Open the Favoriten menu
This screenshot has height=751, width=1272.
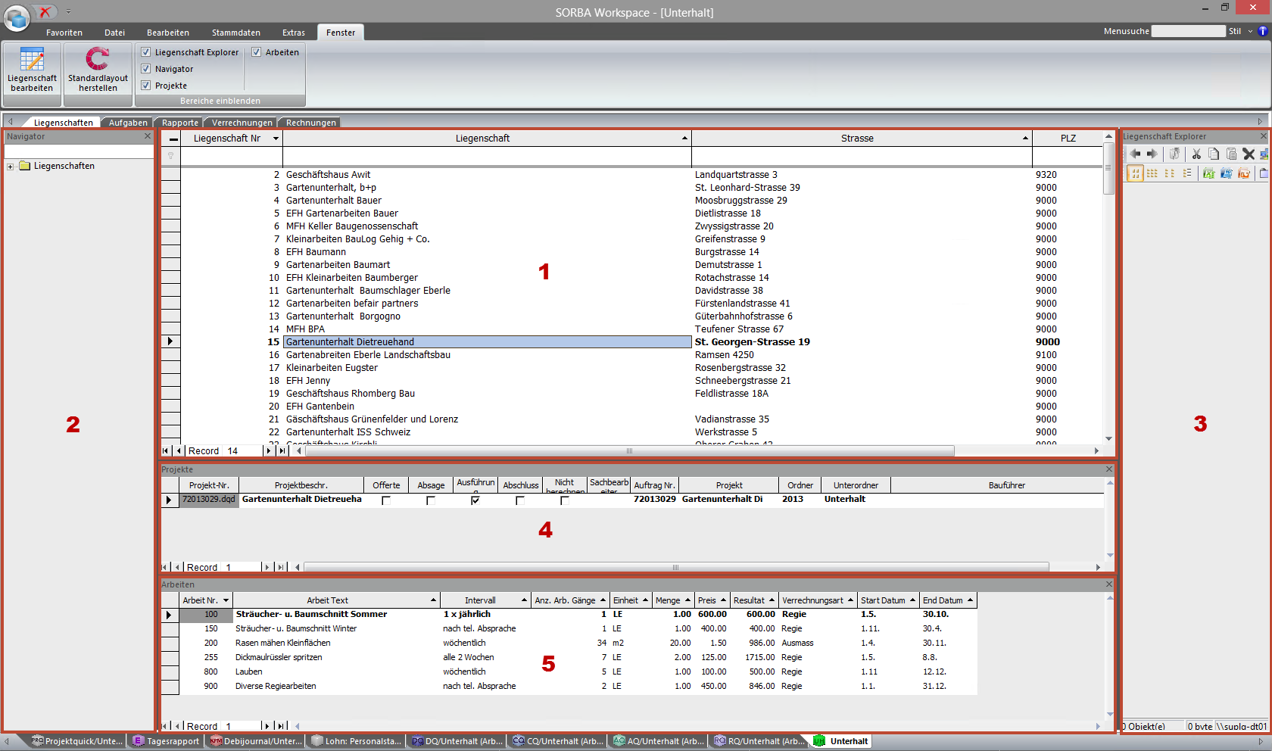[x=64, y=33]
